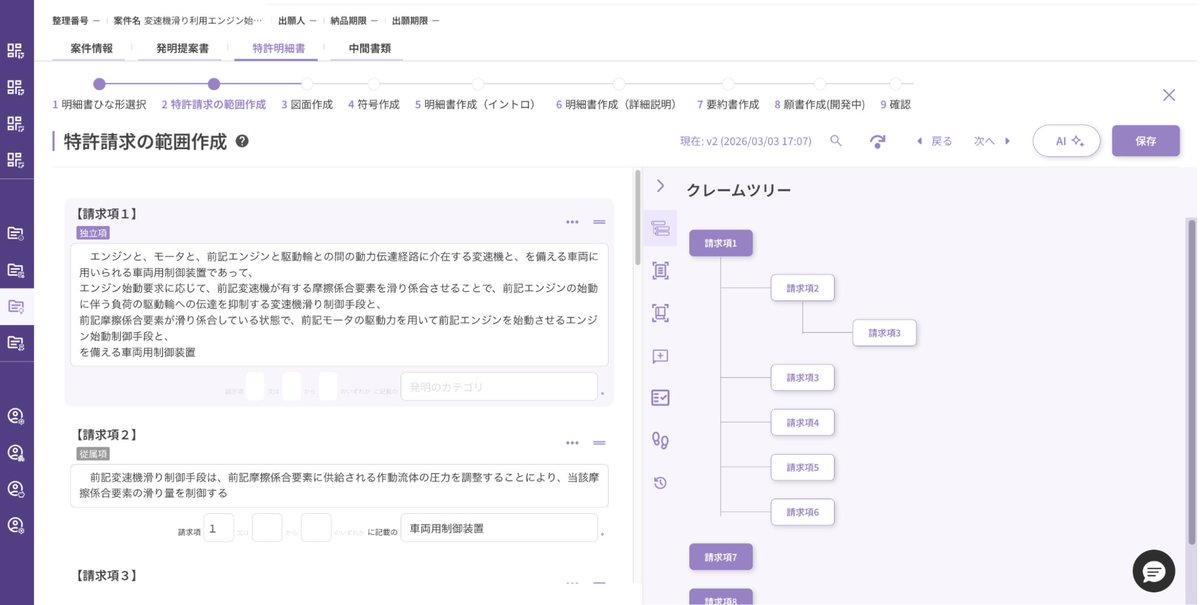Click the 【請求項３】 heading
The width and height of the screenshot is (1200, 605).
[106, 576]
